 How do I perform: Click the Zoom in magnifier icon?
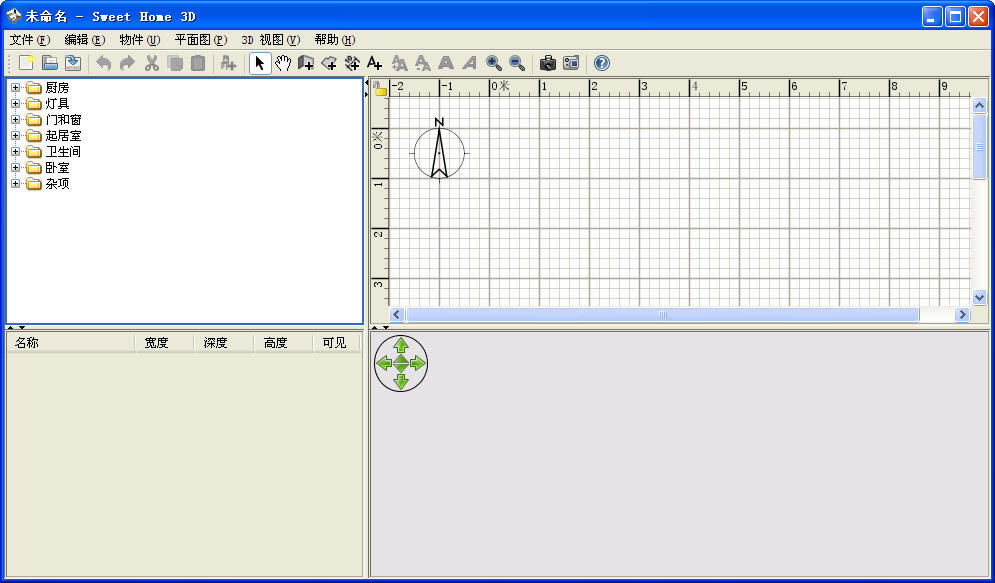click(494, 63)
